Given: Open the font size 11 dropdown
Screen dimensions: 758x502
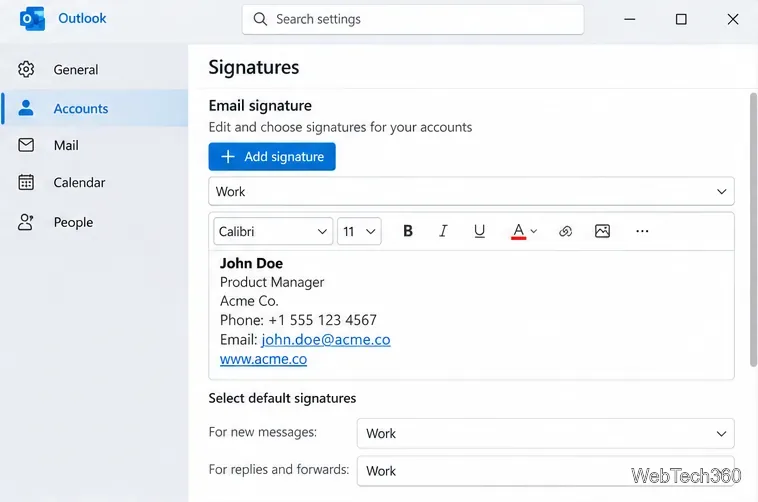Looking at the screenshot, I should tap(359, 231).
